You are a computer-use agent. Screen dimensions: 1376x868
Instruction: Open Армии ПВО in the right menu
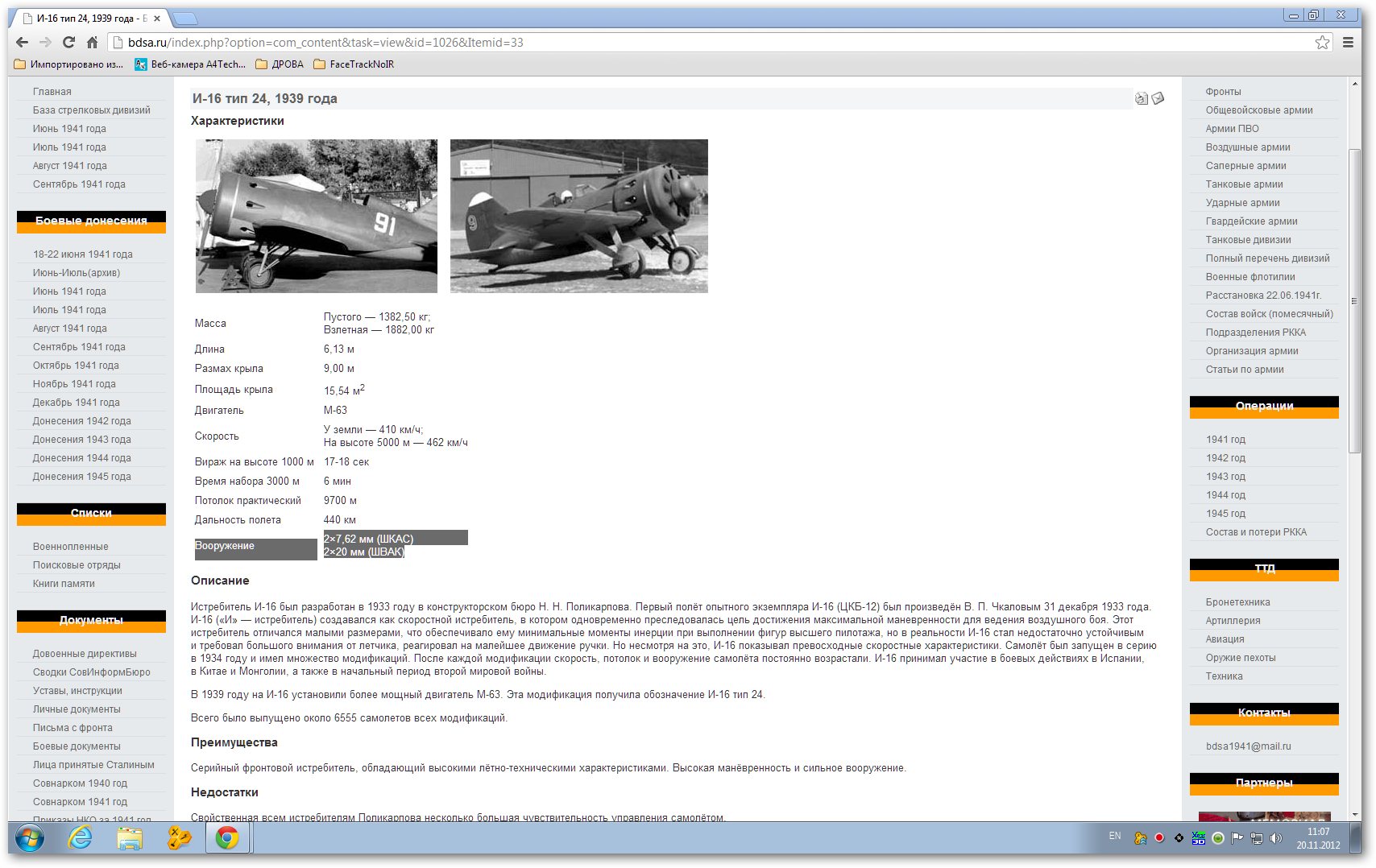(x=1233, y=129)
